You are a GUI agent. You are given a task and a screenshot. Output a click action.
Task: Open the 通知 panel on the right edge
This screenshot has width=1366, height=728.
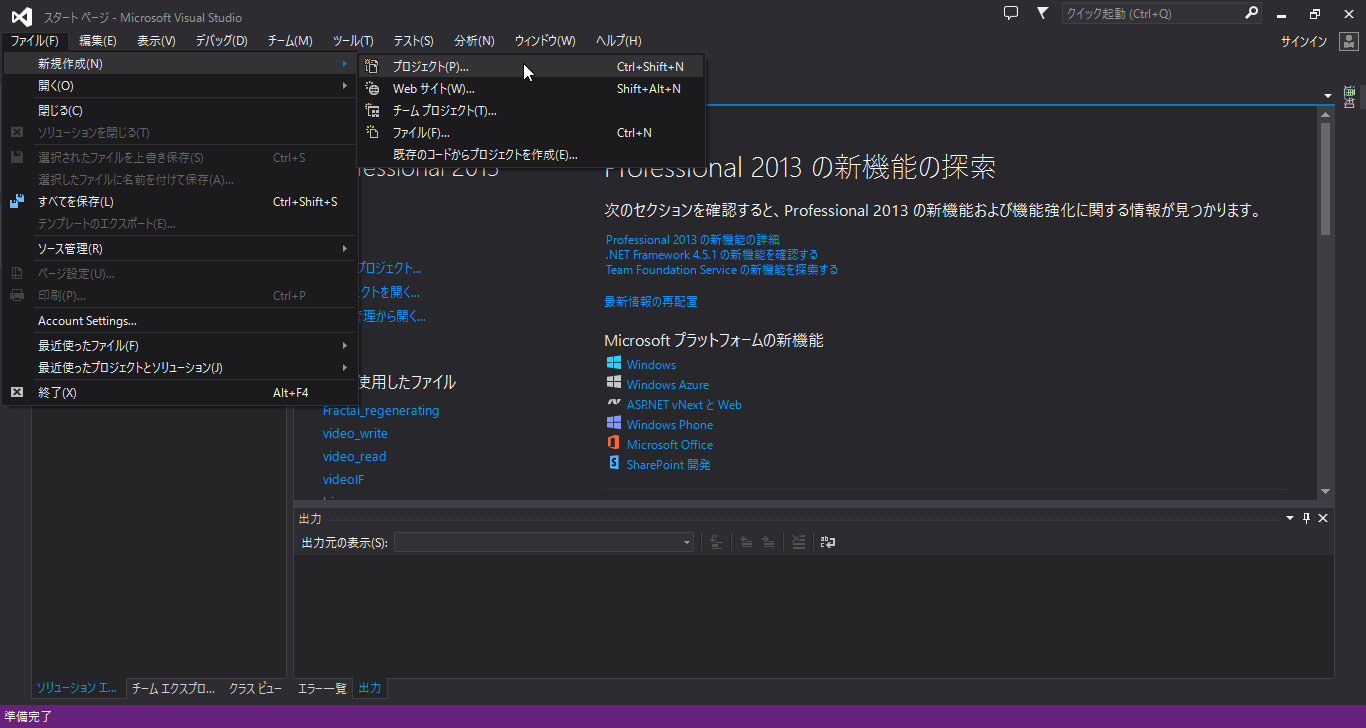(x=1351, y=95)
